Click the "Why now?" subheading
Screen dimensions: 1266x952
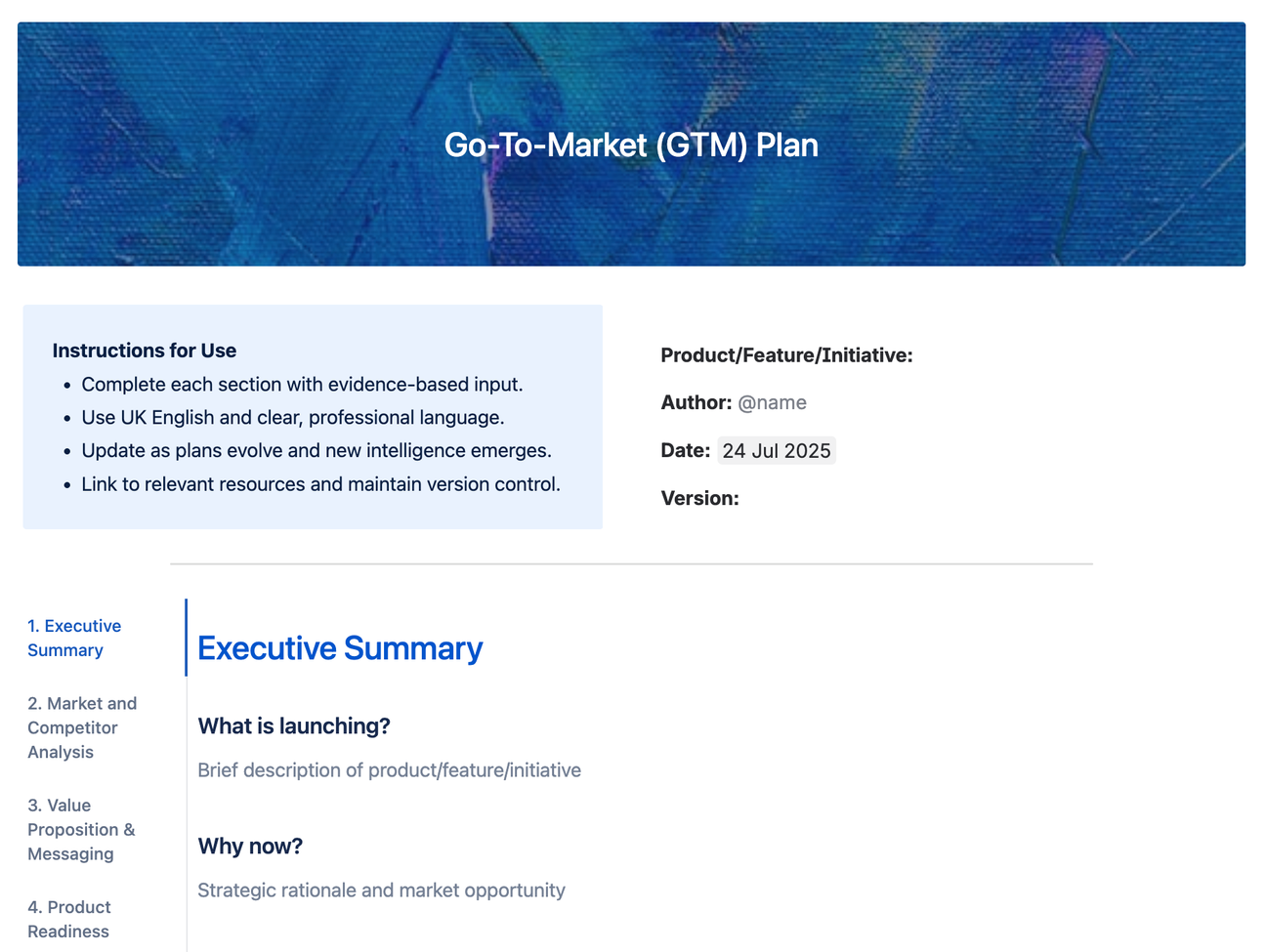pyautogui.click(x=250, y=846)
